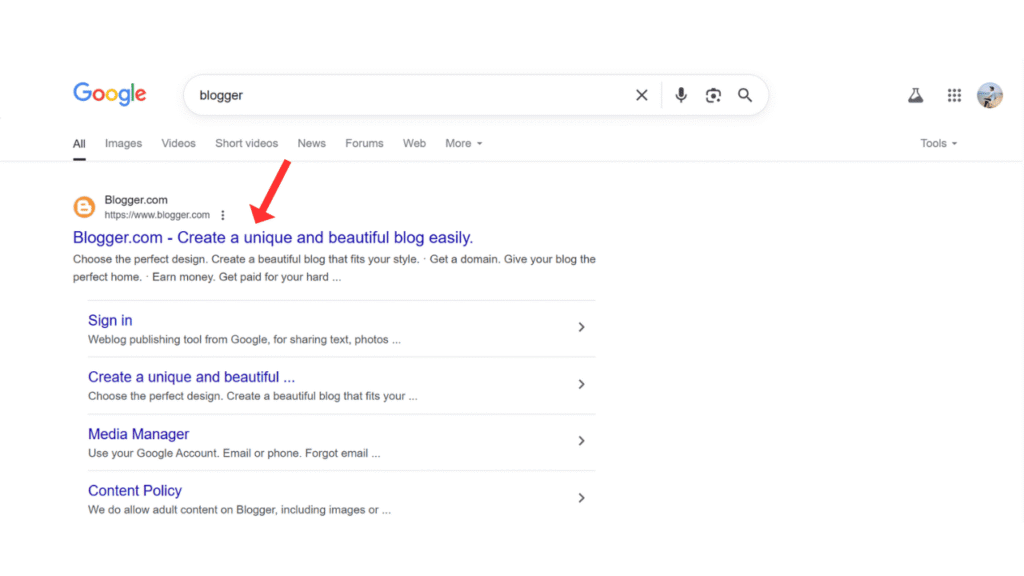This screenshot has height=576, width=1024.
Task: Click the https://www.blogger.com URL text
Action: click(x=157, y=215)
